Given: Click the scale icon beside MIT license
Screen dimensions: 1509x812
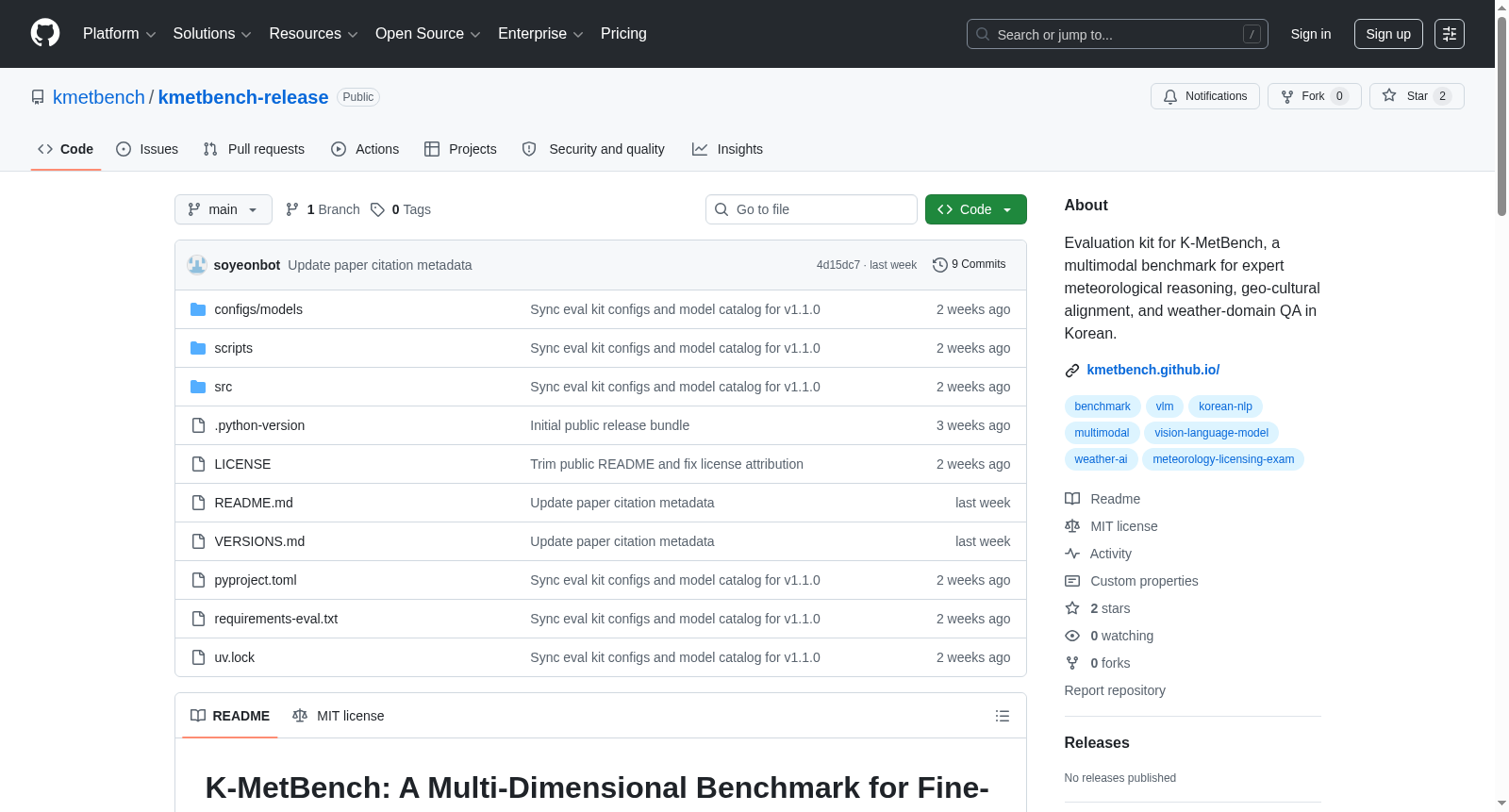Looking at the screenshot, I should (x=1072, y=526).
